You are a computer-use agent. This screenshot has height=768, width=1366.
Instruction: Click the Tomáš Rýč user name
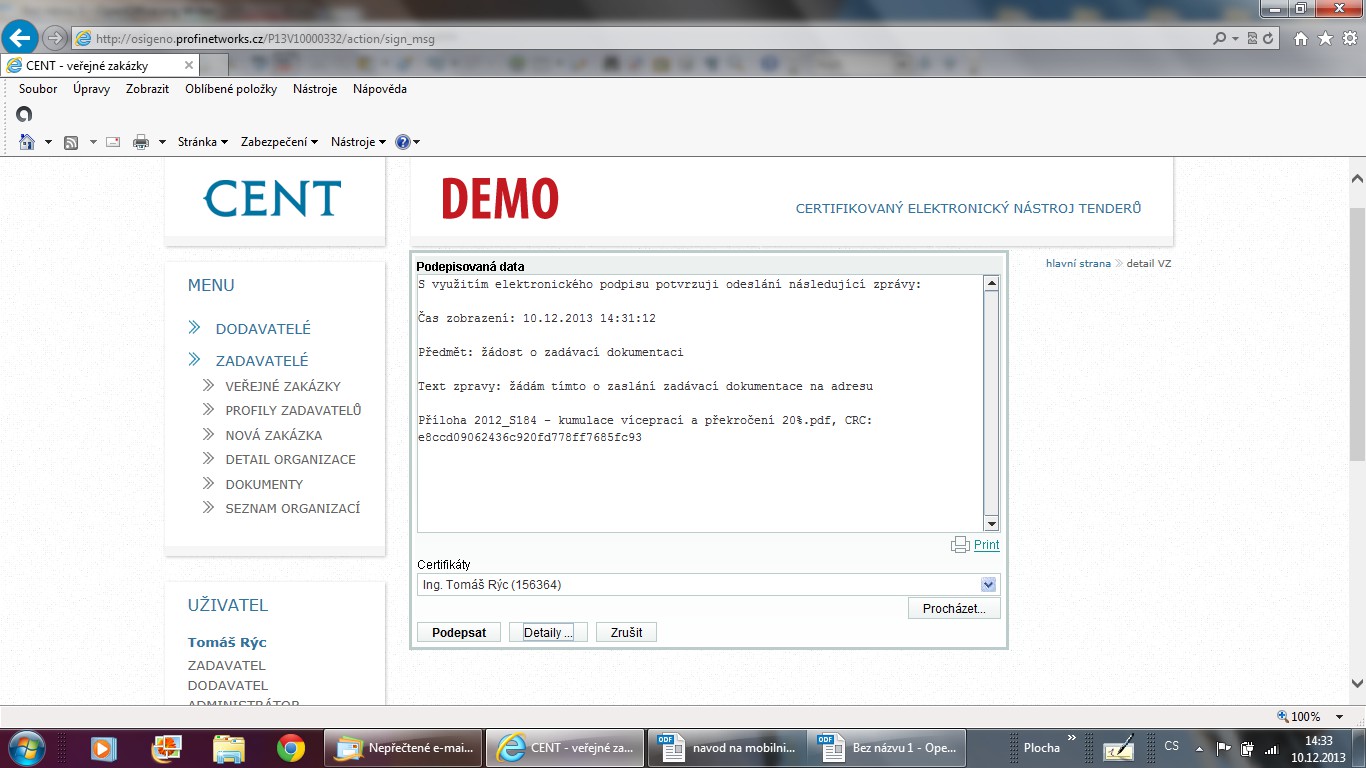coord(227,642)
